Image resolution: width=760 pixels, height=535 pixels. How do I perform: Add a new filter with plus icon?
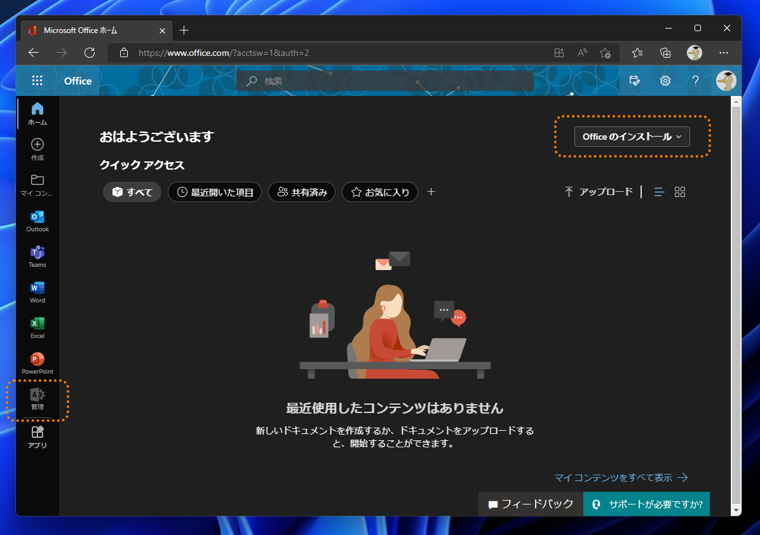tap(431, 192)
